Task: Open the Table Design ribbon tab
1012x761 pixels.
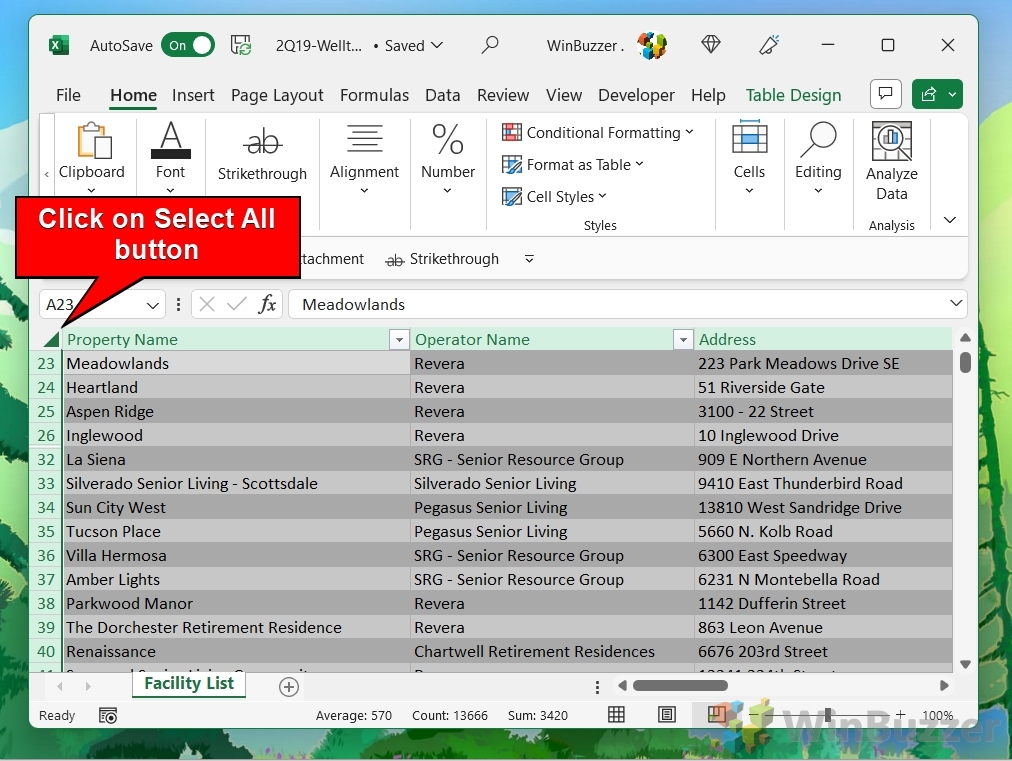Action: [793, 95]
